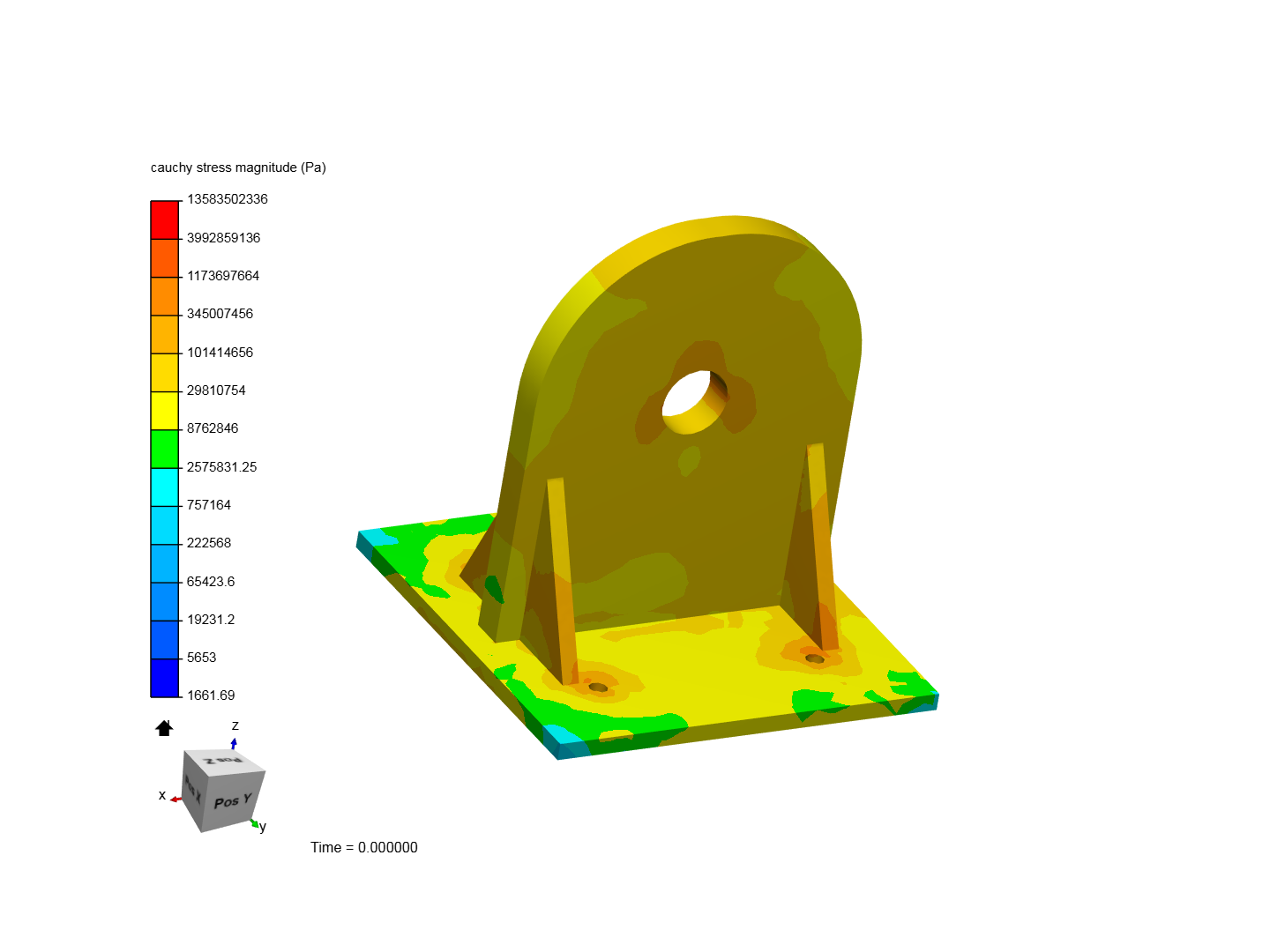Screen dimensions: 1270x952
Task: Click the 'Time = 0.000000' label
Action: pos(364,847)
